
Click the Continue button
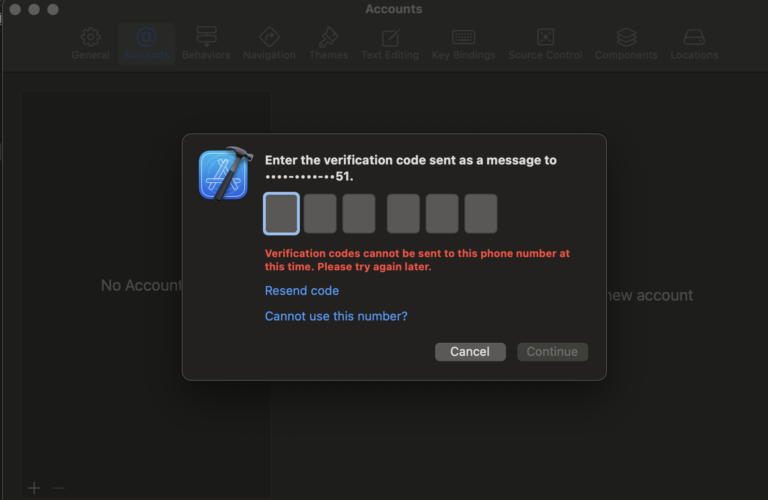click(x=552, y=352)
